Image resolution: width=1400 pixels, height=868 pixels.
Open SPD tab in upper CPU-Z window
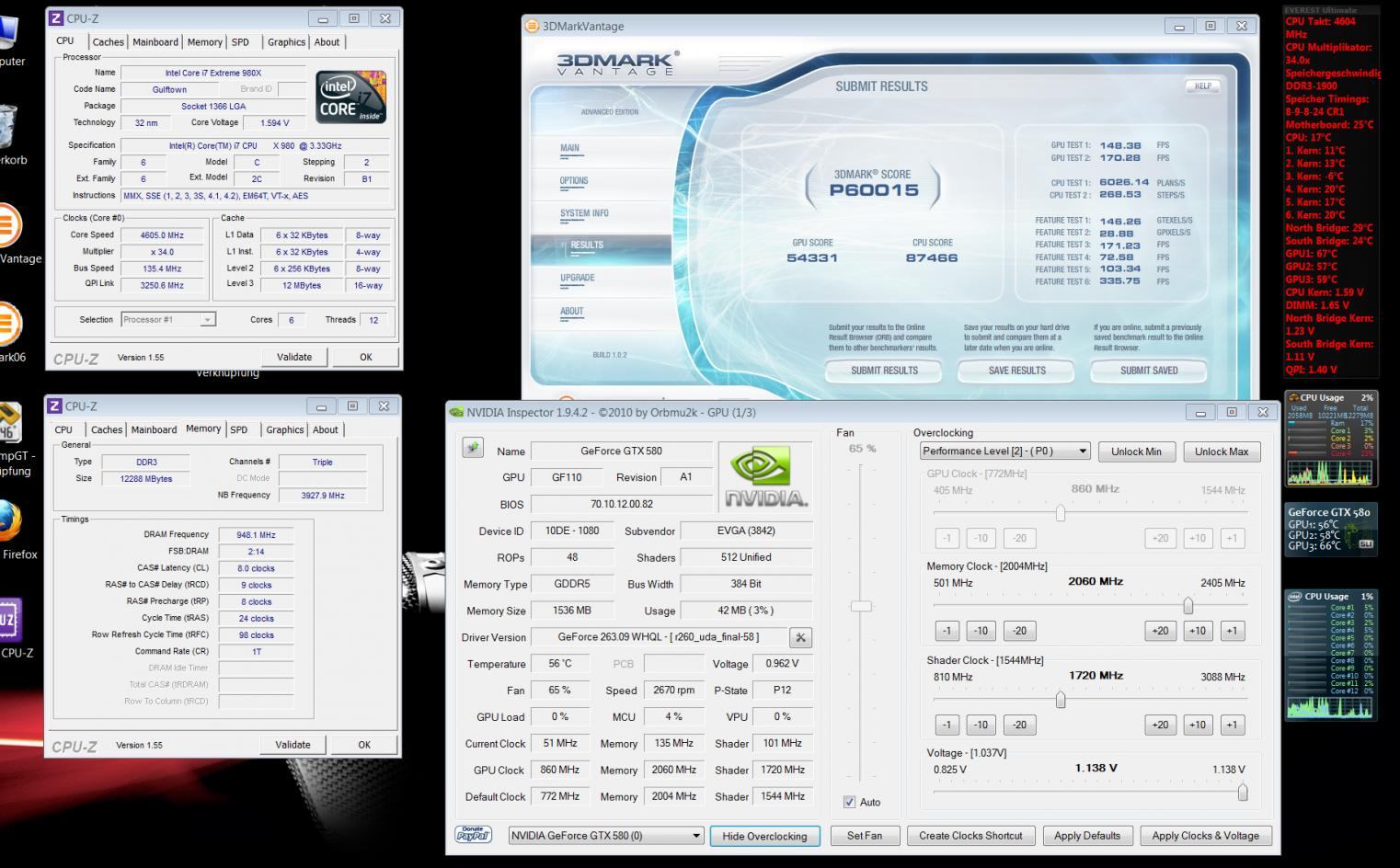tap(240, 42)
